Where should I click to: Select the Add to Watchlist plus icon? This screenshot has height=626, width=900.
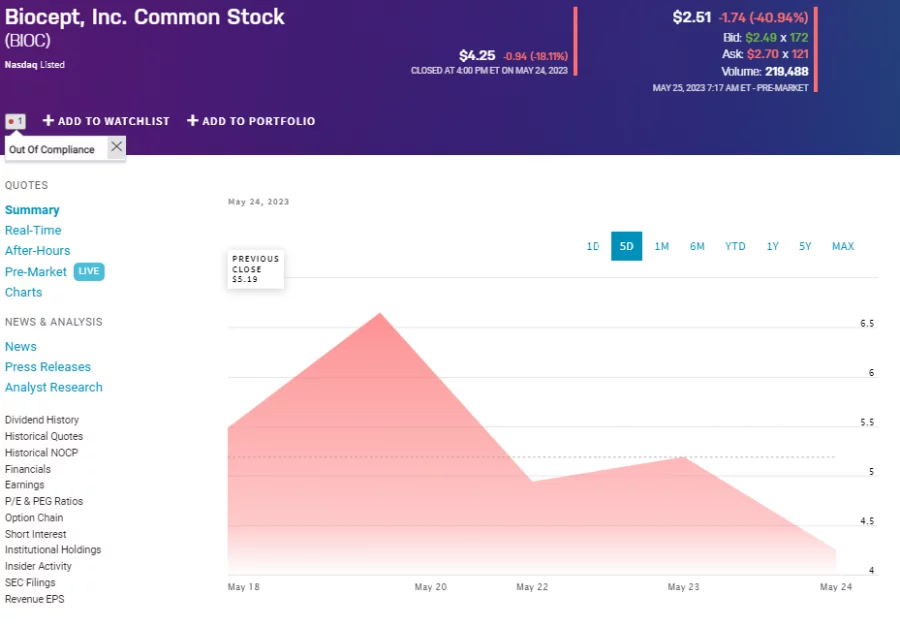coord(47,121)
